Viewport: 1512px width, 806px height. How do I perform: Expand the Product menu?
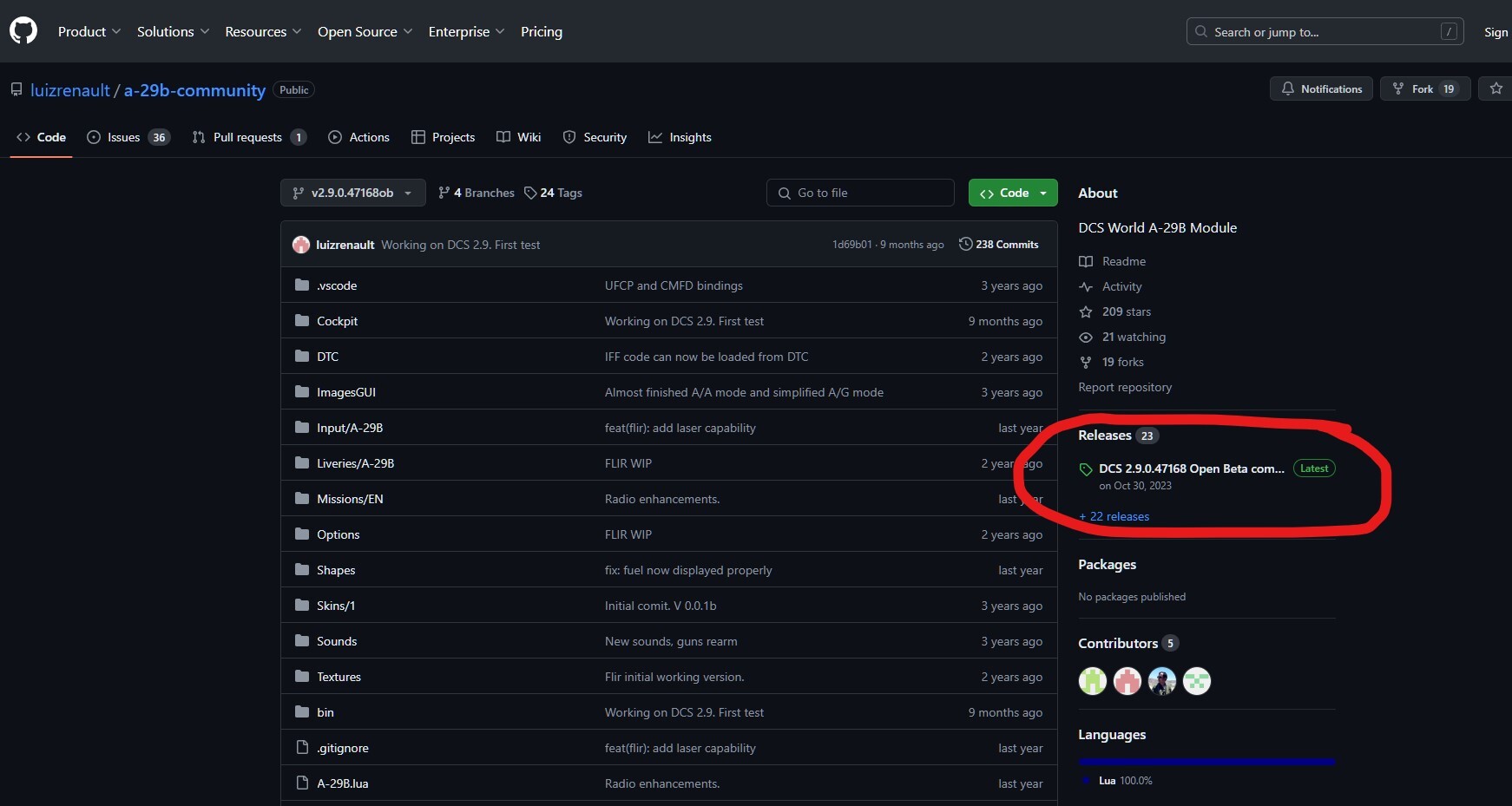89,31
